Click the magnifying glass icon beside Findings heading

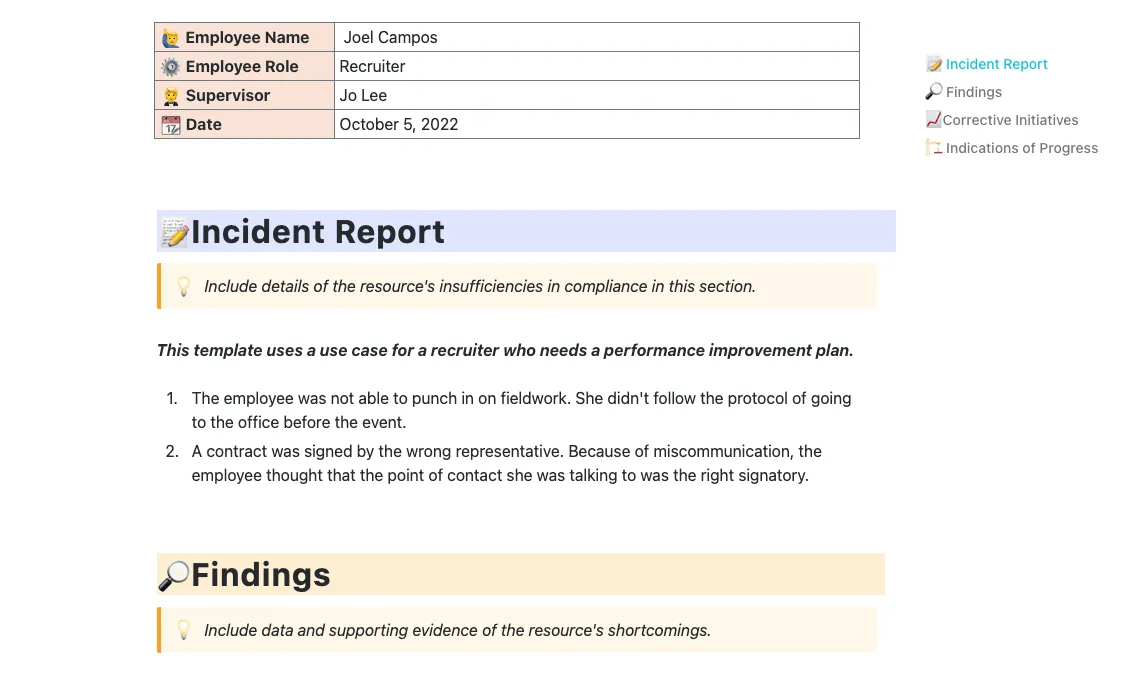(173, 576)
